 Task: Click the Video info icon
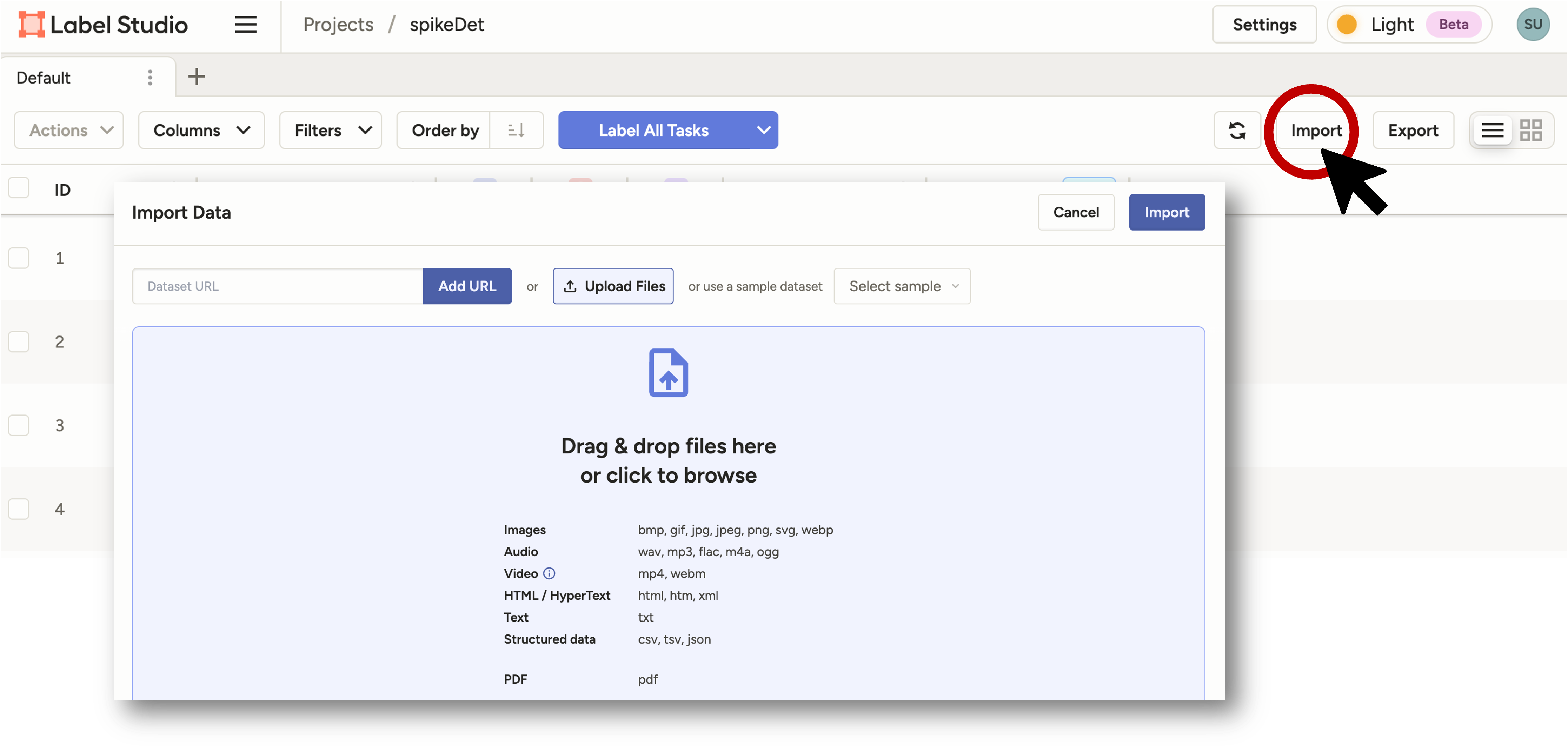pyautogui.click(x=549, y=573)
